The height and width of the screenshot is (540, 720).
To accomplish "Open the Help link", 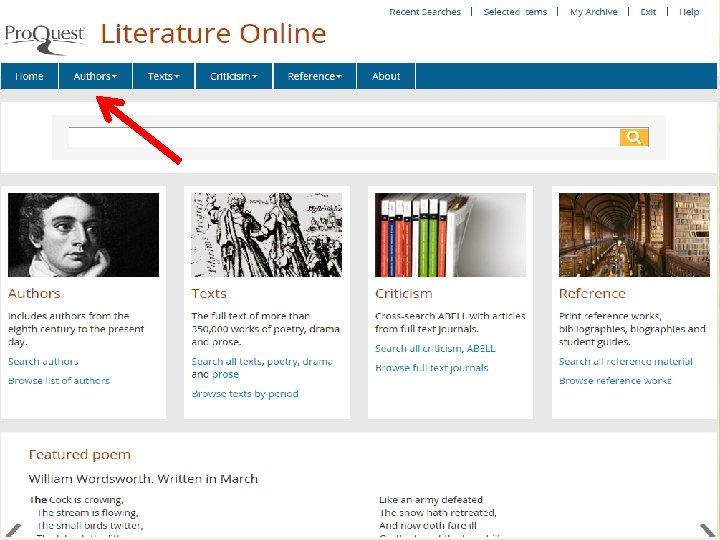I will (x=689, y=12).
